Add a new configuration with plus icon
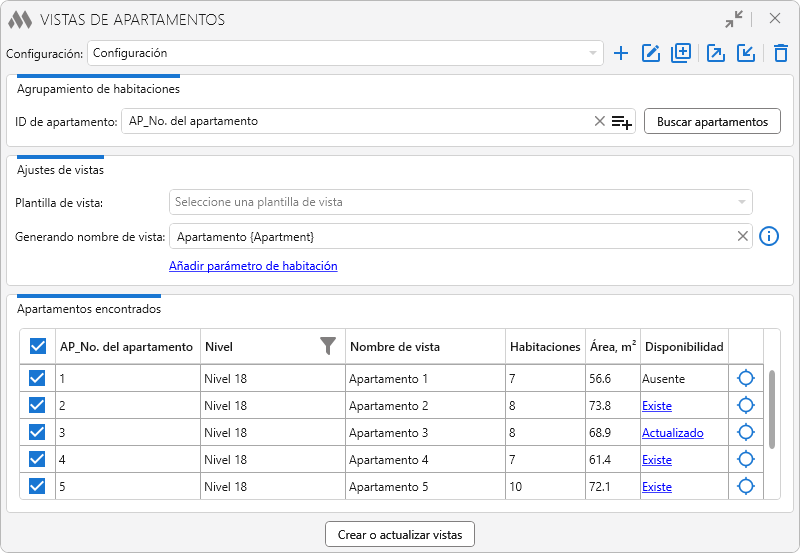This screenshot has height=553, width=800. click(x=620, y=53)
